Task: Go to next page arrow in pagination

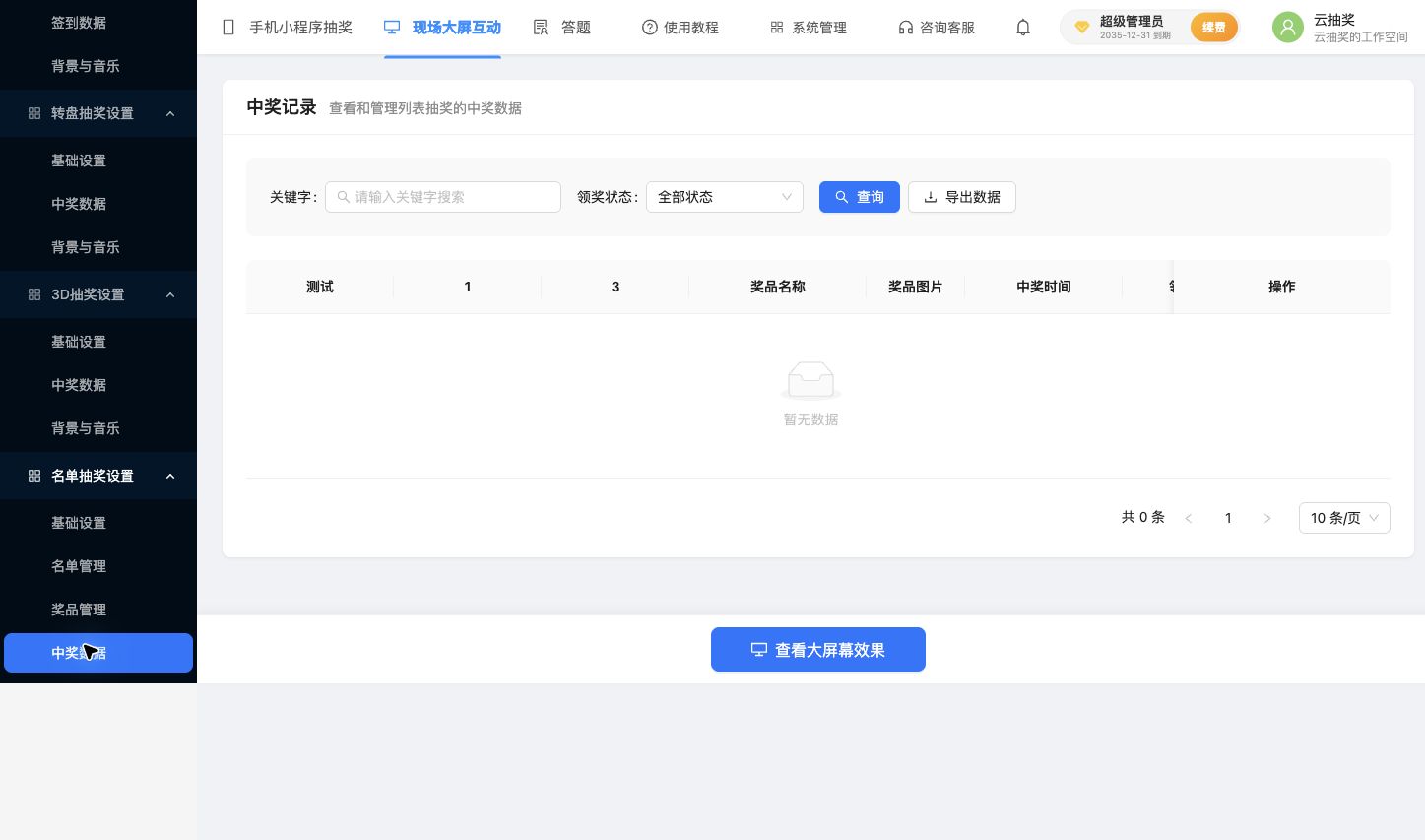Action: click(x=1267, y=518)
